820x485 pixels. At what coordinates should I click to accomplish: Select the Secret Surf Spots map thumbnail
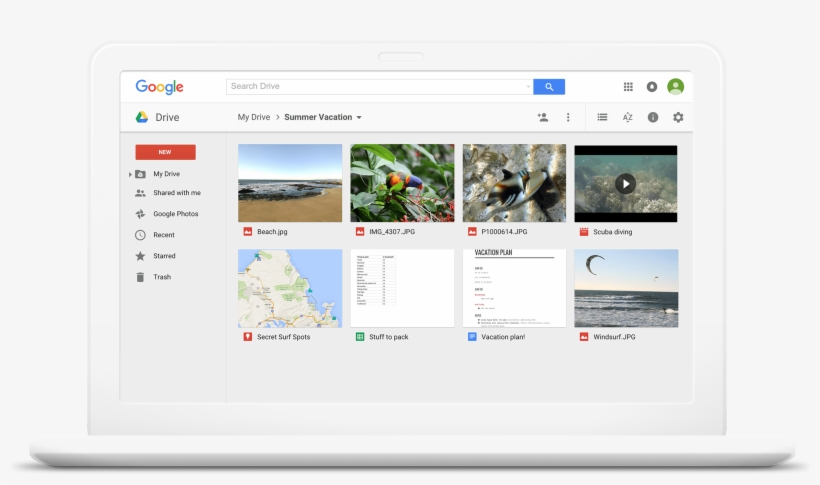290,288
